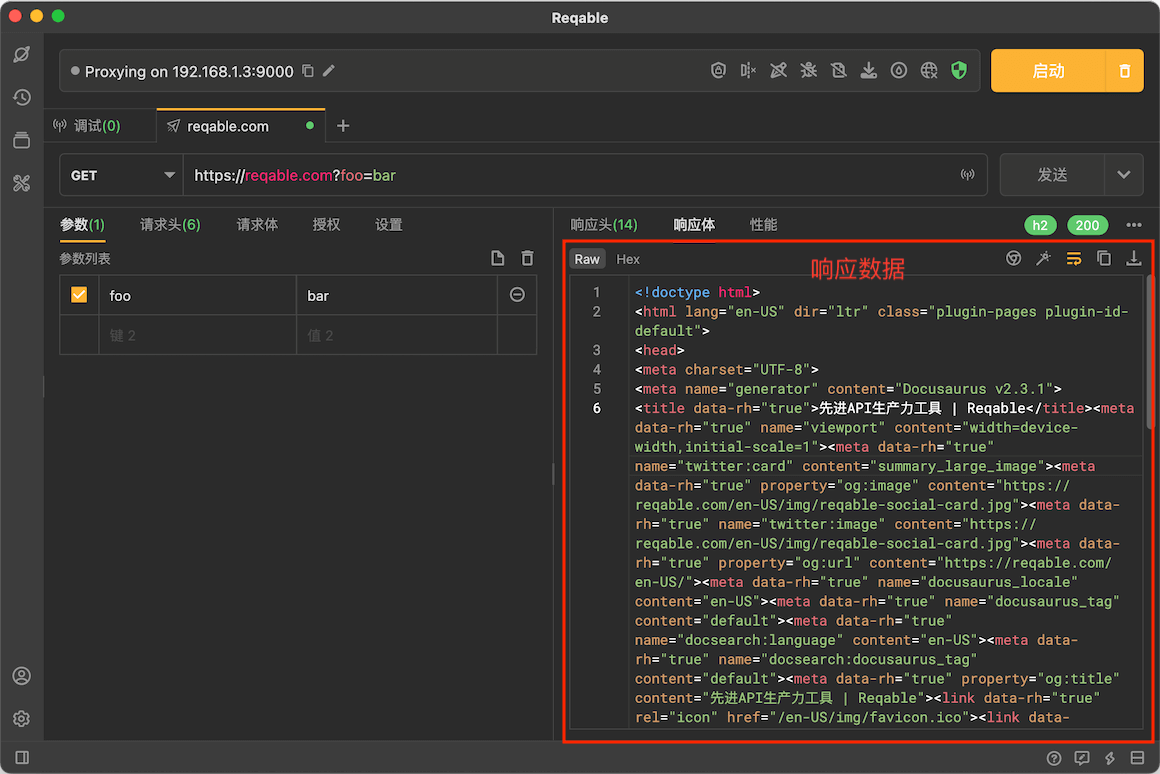Open the settings gear in sidebar
This screenshot has width=1160, height=774.
point(22,719)
